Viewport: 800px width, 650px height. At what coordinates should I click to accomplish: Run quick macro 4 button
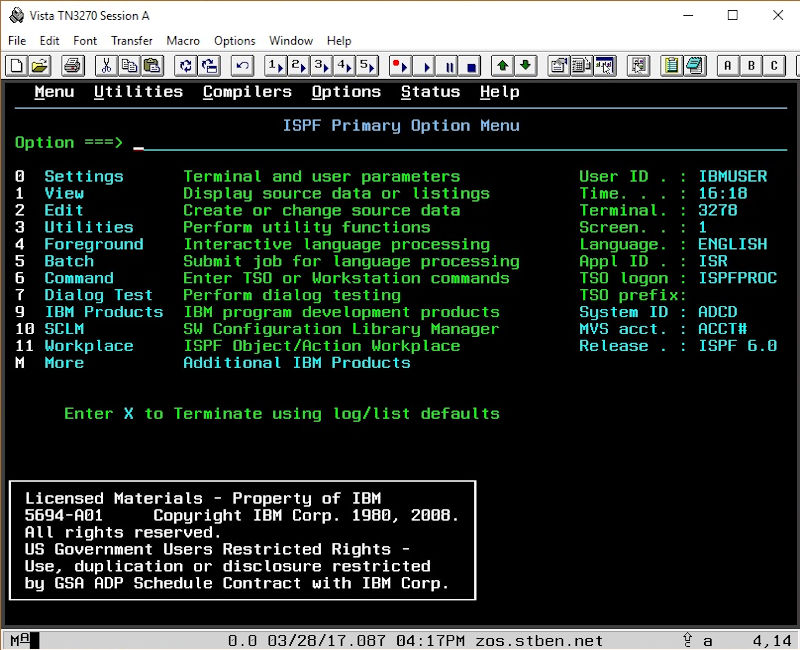(344, 66)
